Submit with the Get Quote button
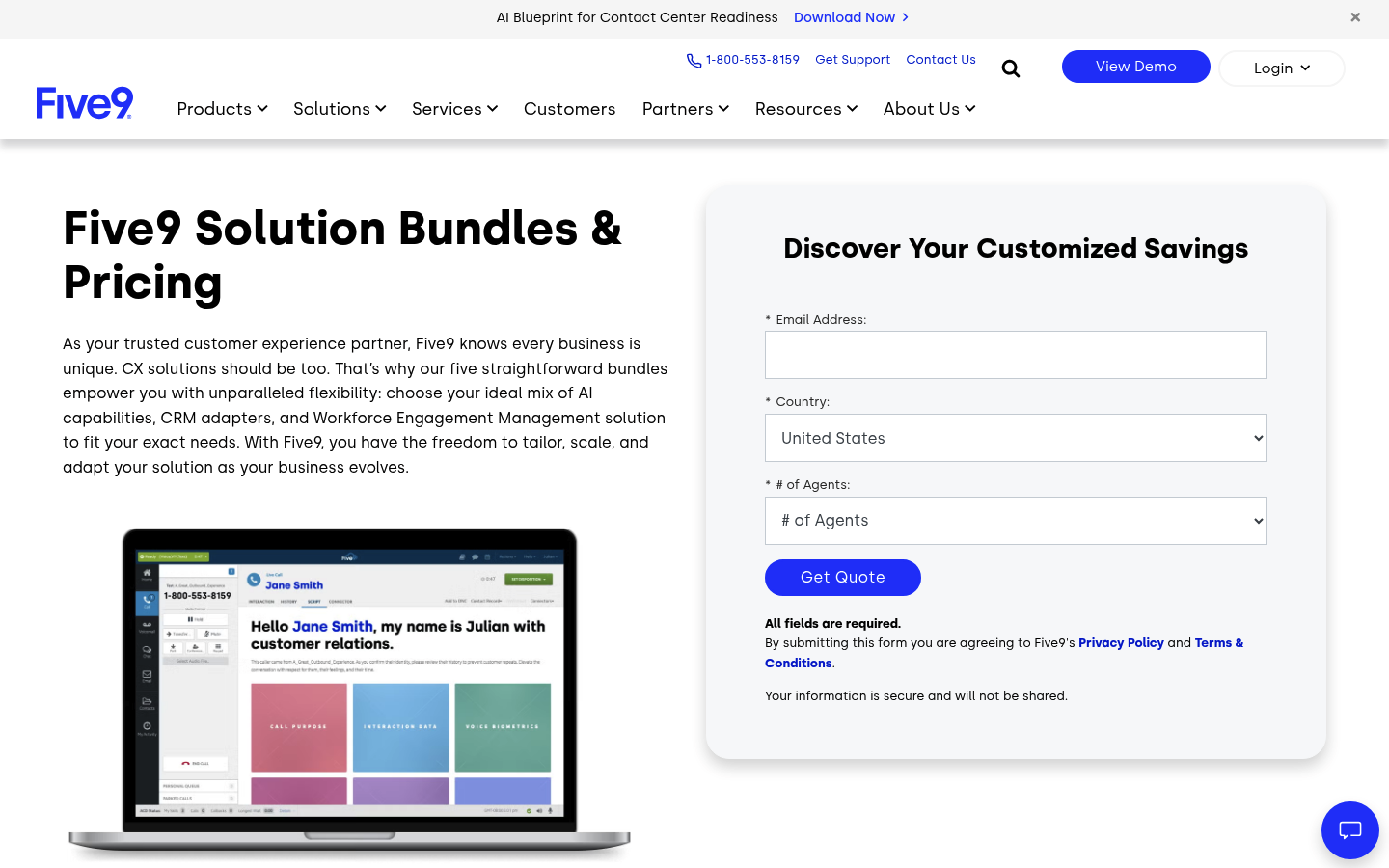1389x868 pixels. coord(843,578)
